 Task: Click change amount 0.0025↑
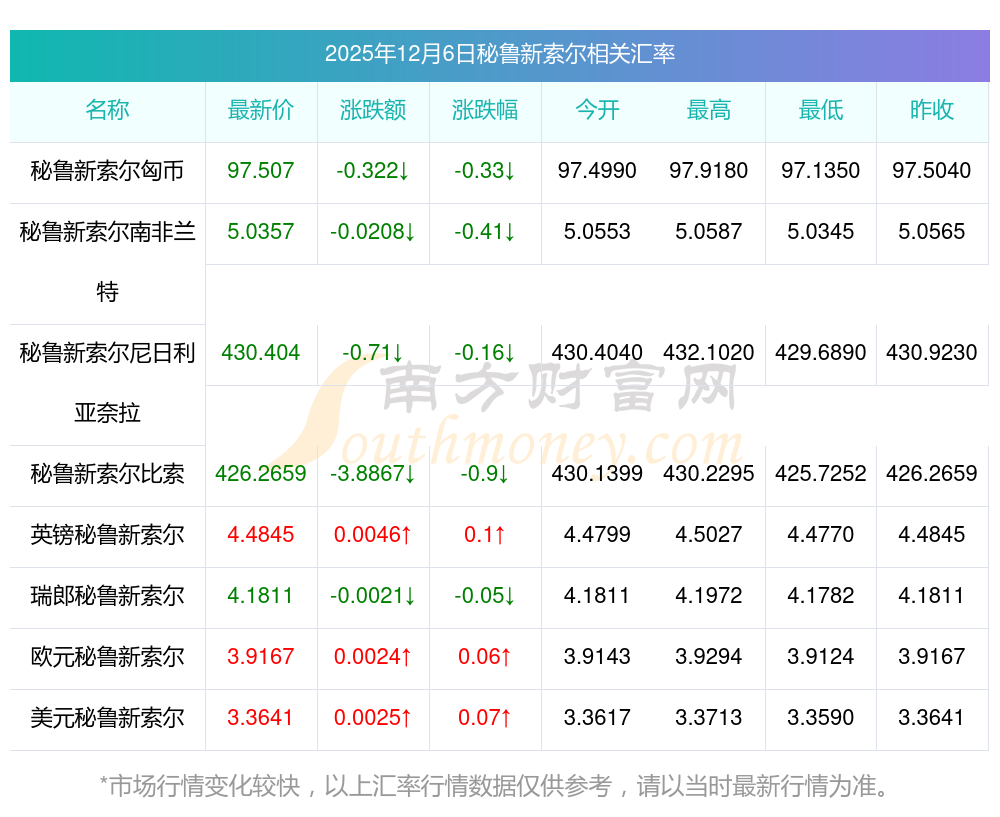[373, 718]
